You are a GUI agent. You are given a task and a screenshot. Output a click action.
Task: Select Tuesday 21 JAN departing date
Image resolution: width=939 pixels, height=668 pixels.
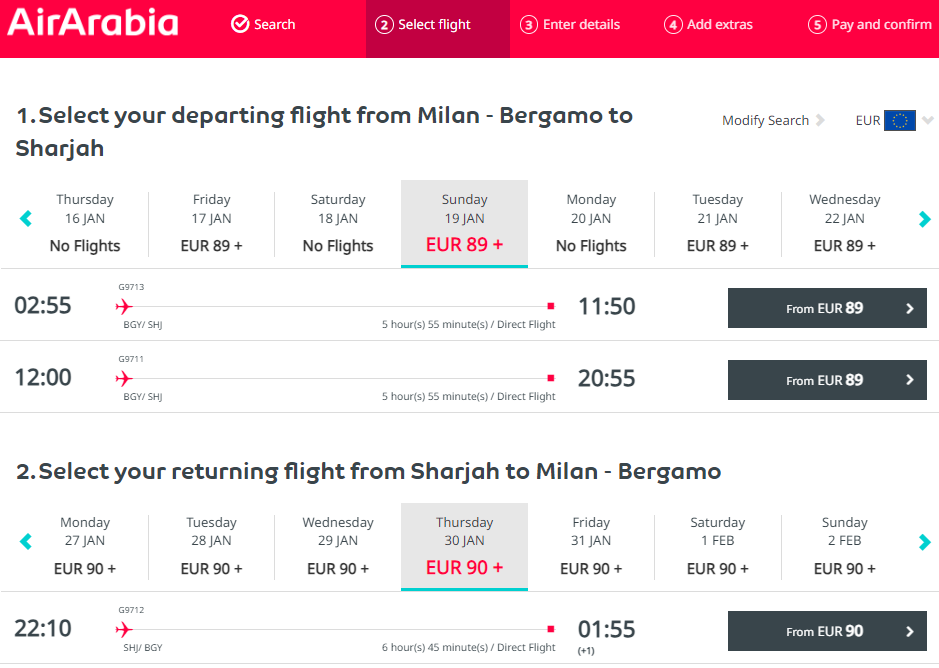(717, 223)
